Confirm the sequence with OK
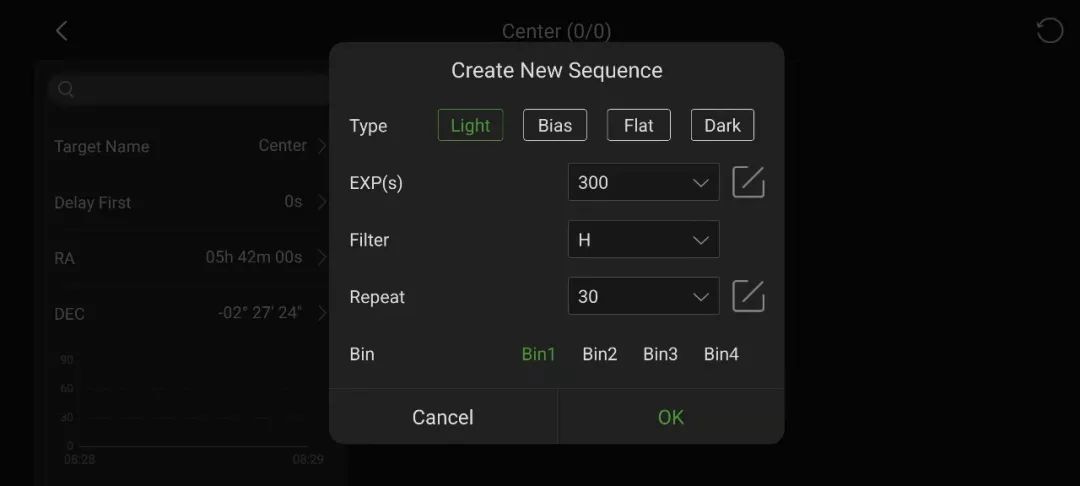This screenshot has width=1080, height=486. coord(671,417)
